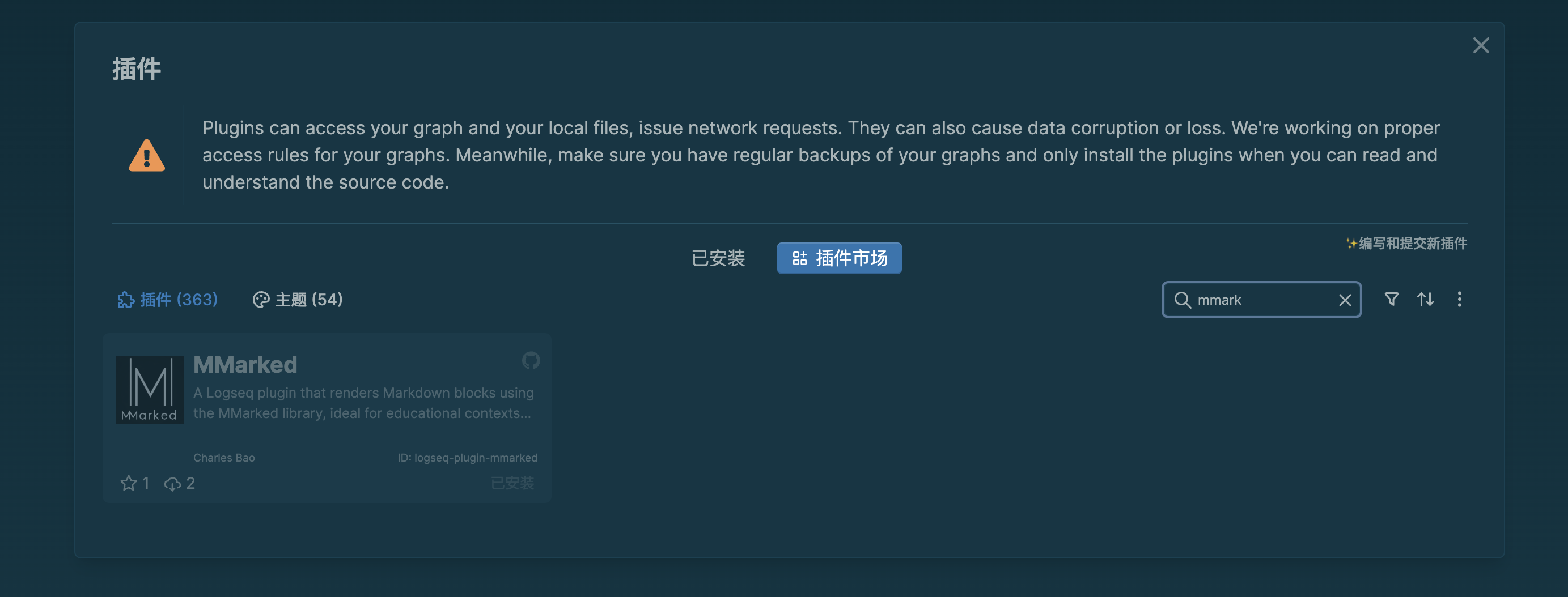This screenshot has width=1568, height=597.
Task: Click the search magnifier icon
Action: click(x=1182, y=300)
